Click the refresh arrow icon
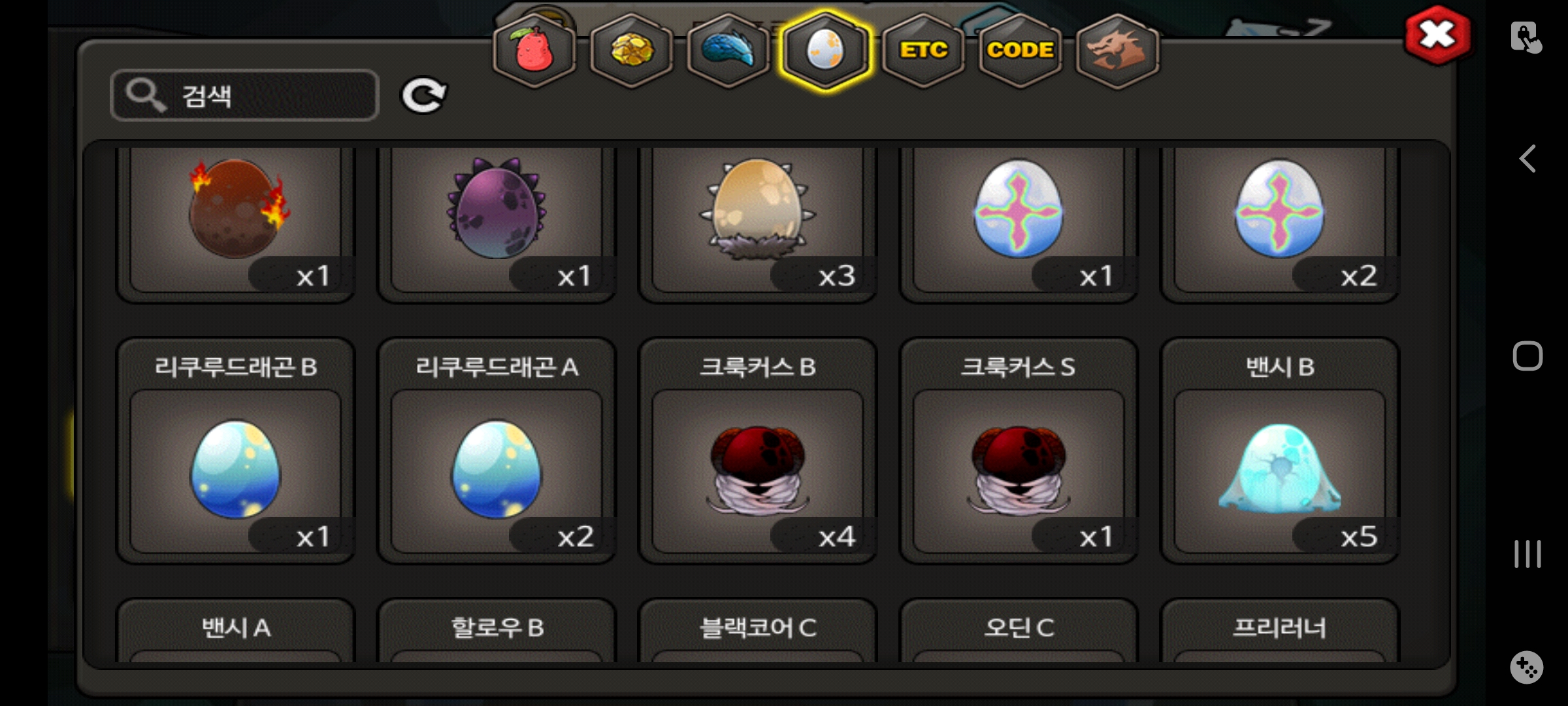1568x706 pixels. coord(424,95)
